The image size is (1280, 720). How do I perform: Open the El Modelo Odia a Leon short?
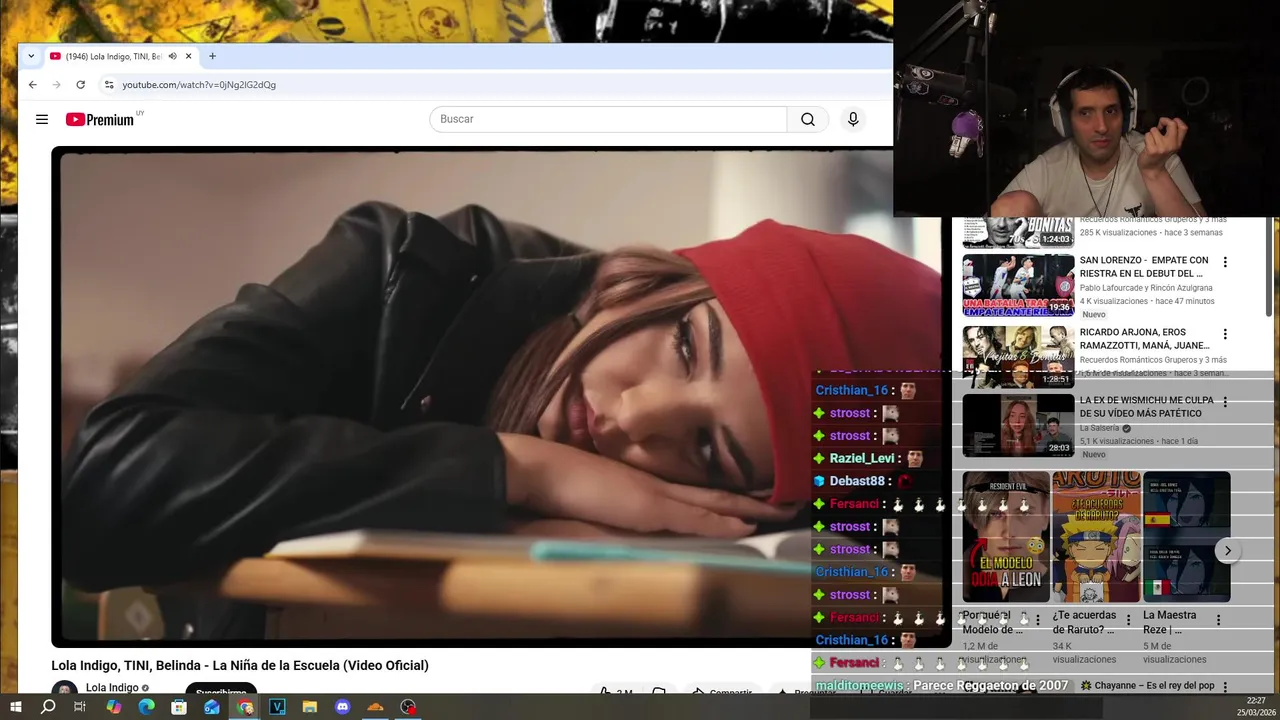point(1006,537)
